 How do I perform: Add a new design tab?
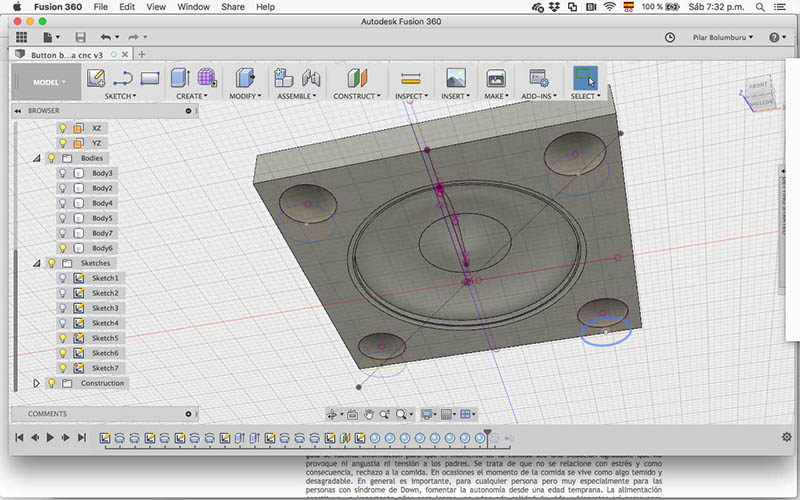(142, 54)
